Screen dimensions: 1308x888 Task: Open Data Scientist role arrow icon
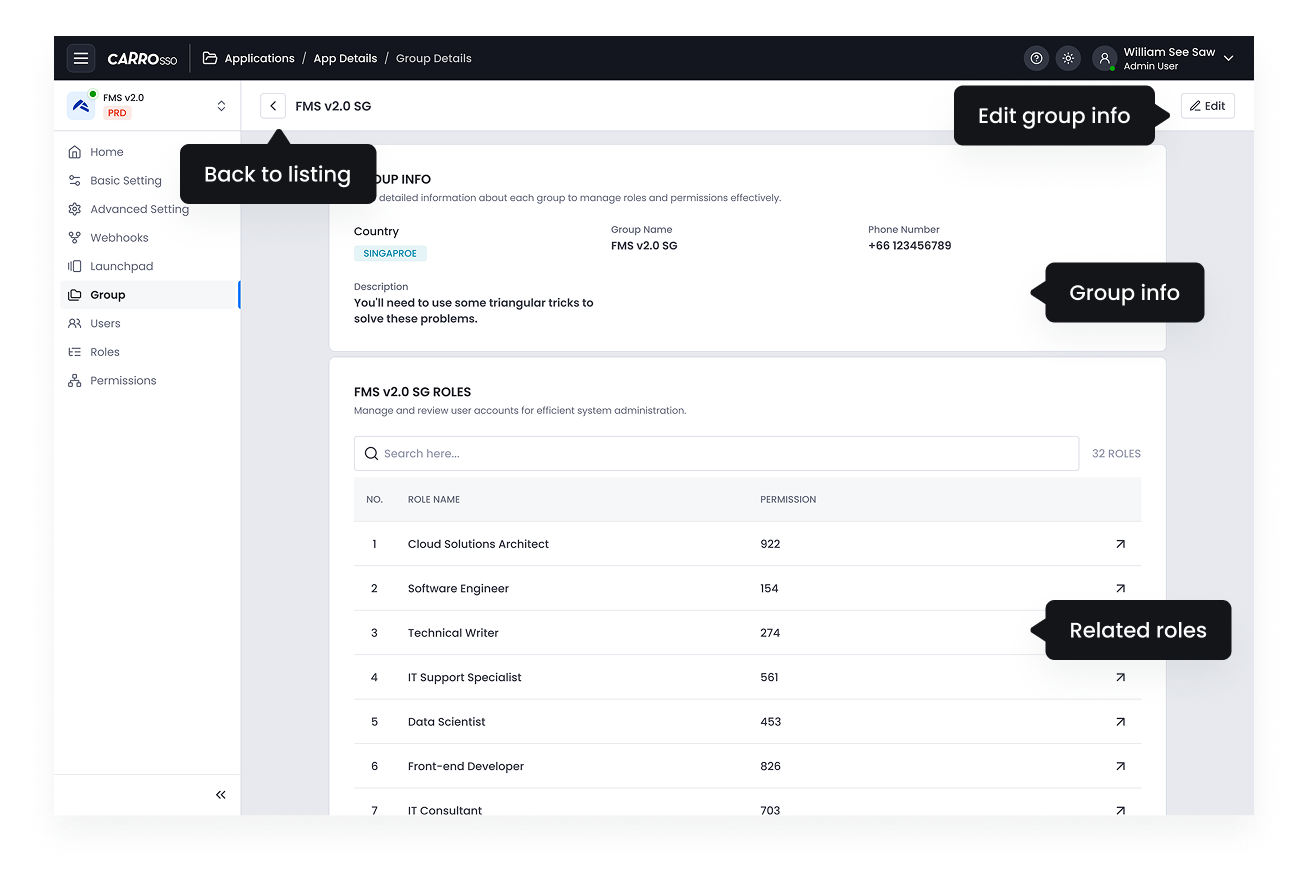coord(1120,722)
